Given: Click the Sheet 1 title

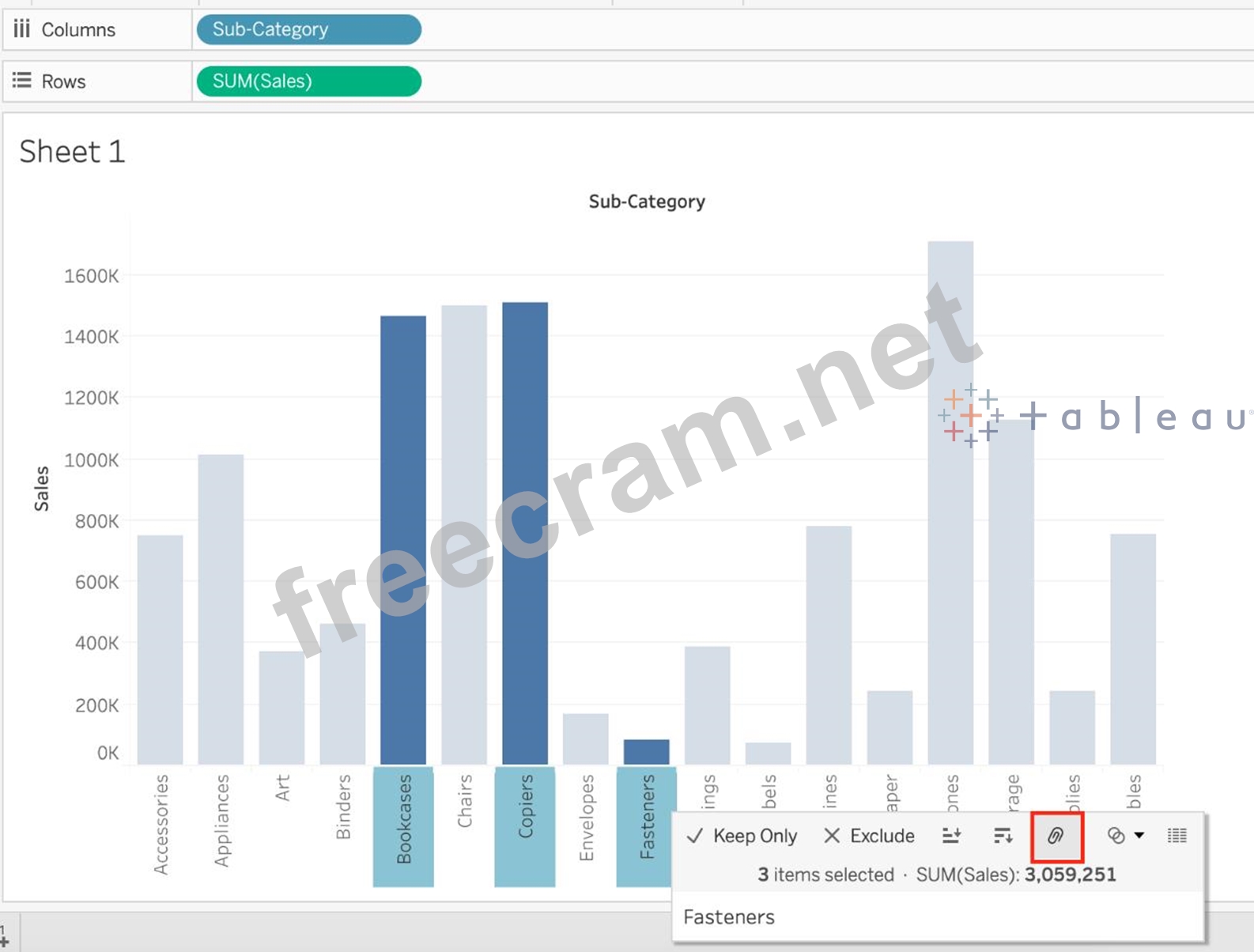Looking at the screenshot, I should tap(72, 152).
